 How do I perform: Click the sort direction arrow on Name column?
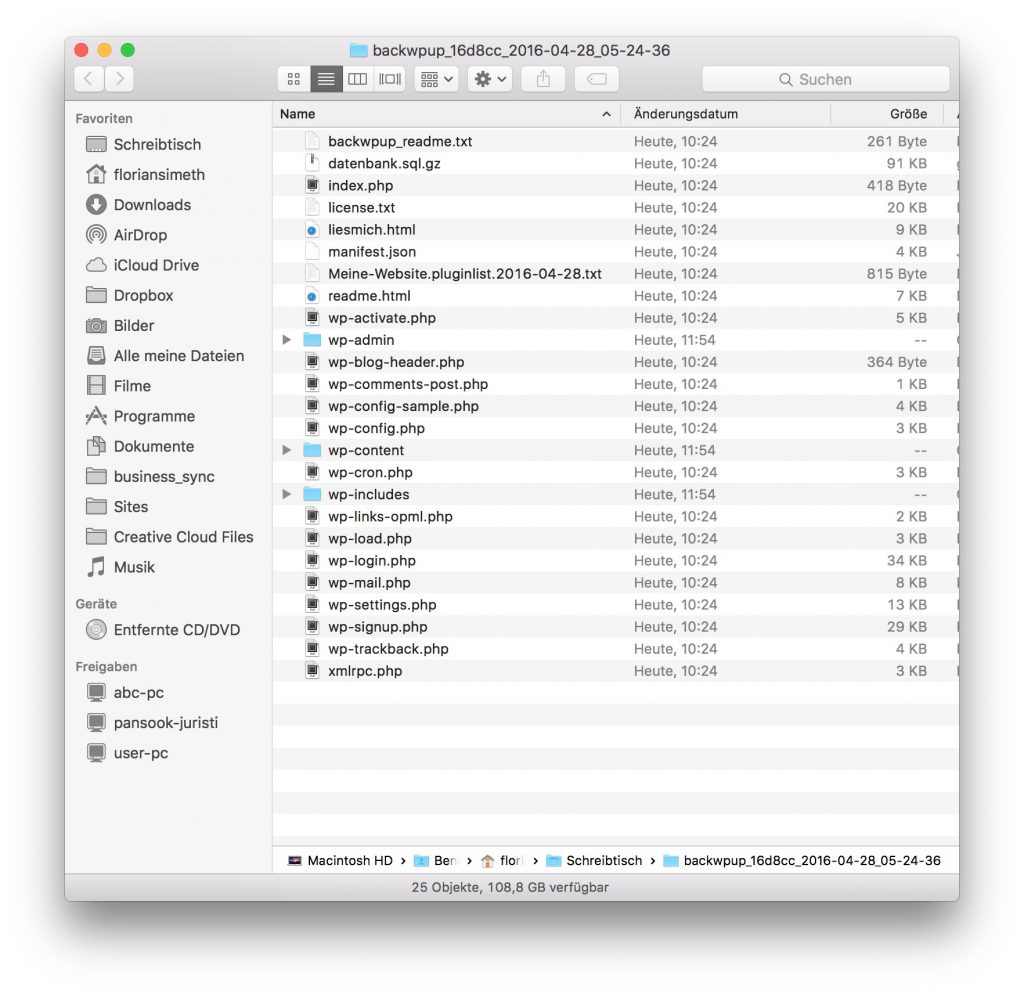[607, 114]
